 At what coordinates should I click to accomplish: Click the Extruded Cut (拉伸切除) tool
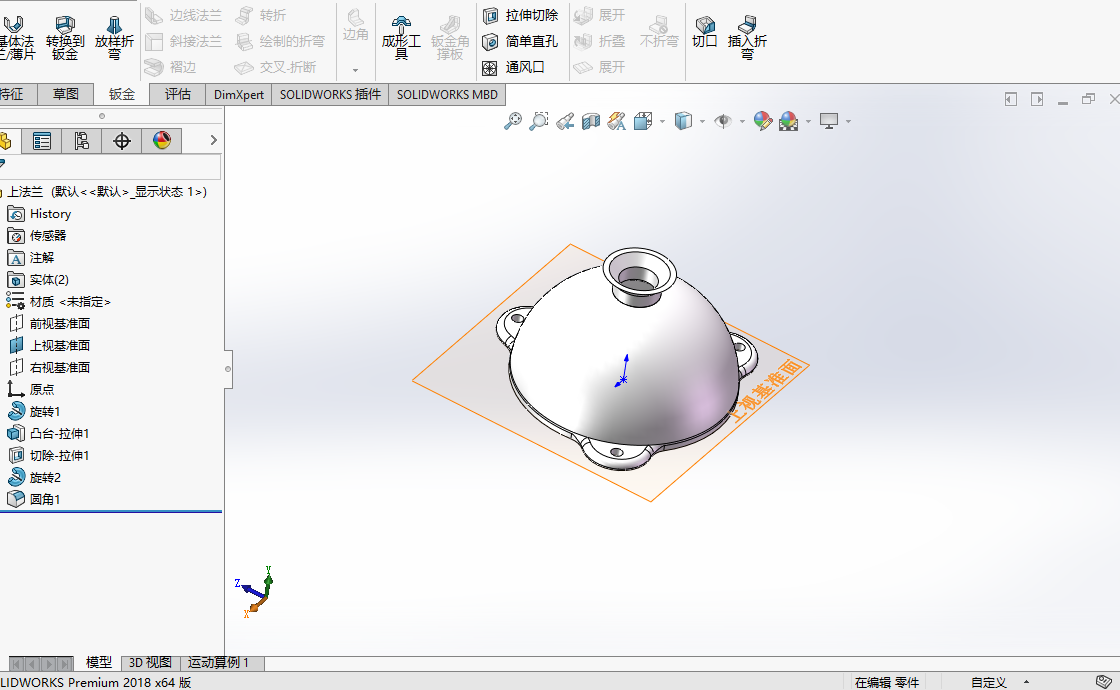(x=521, y=15)
